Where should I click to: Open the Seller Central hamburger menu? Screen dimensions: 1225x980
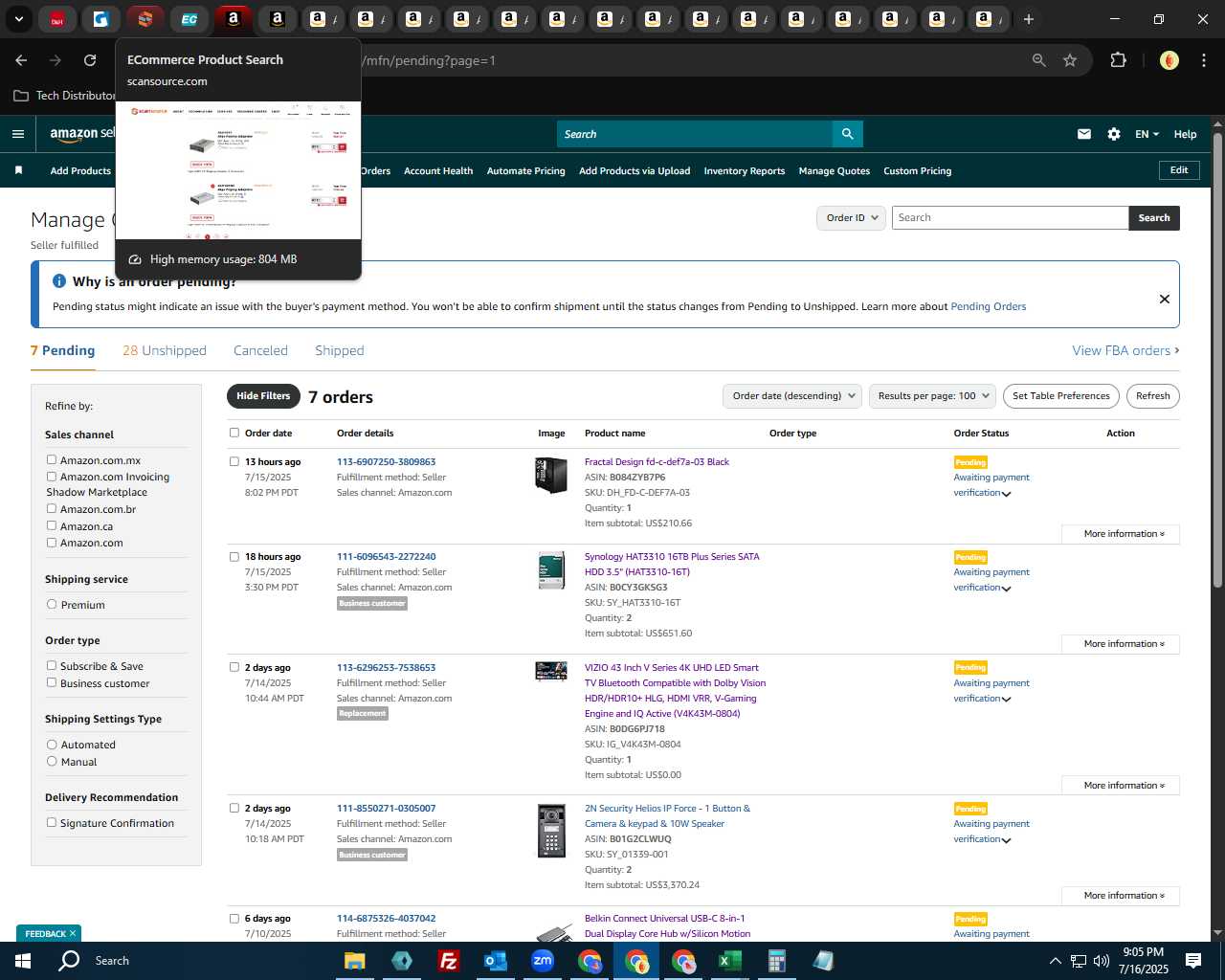(x=18, y=134)
